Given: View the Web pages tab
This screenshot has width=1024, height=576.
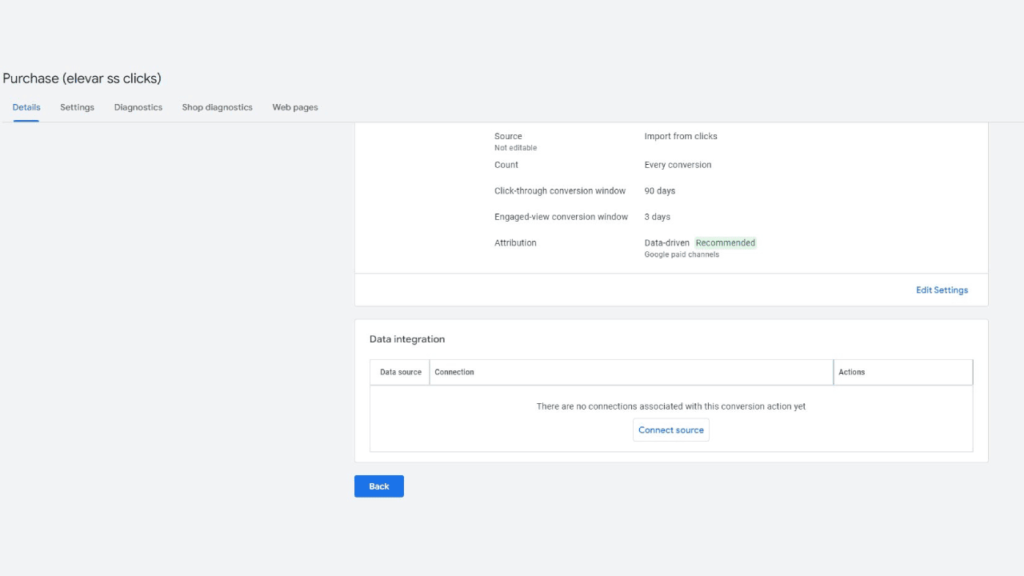Looking at the screenshot, I should [295, 107].
